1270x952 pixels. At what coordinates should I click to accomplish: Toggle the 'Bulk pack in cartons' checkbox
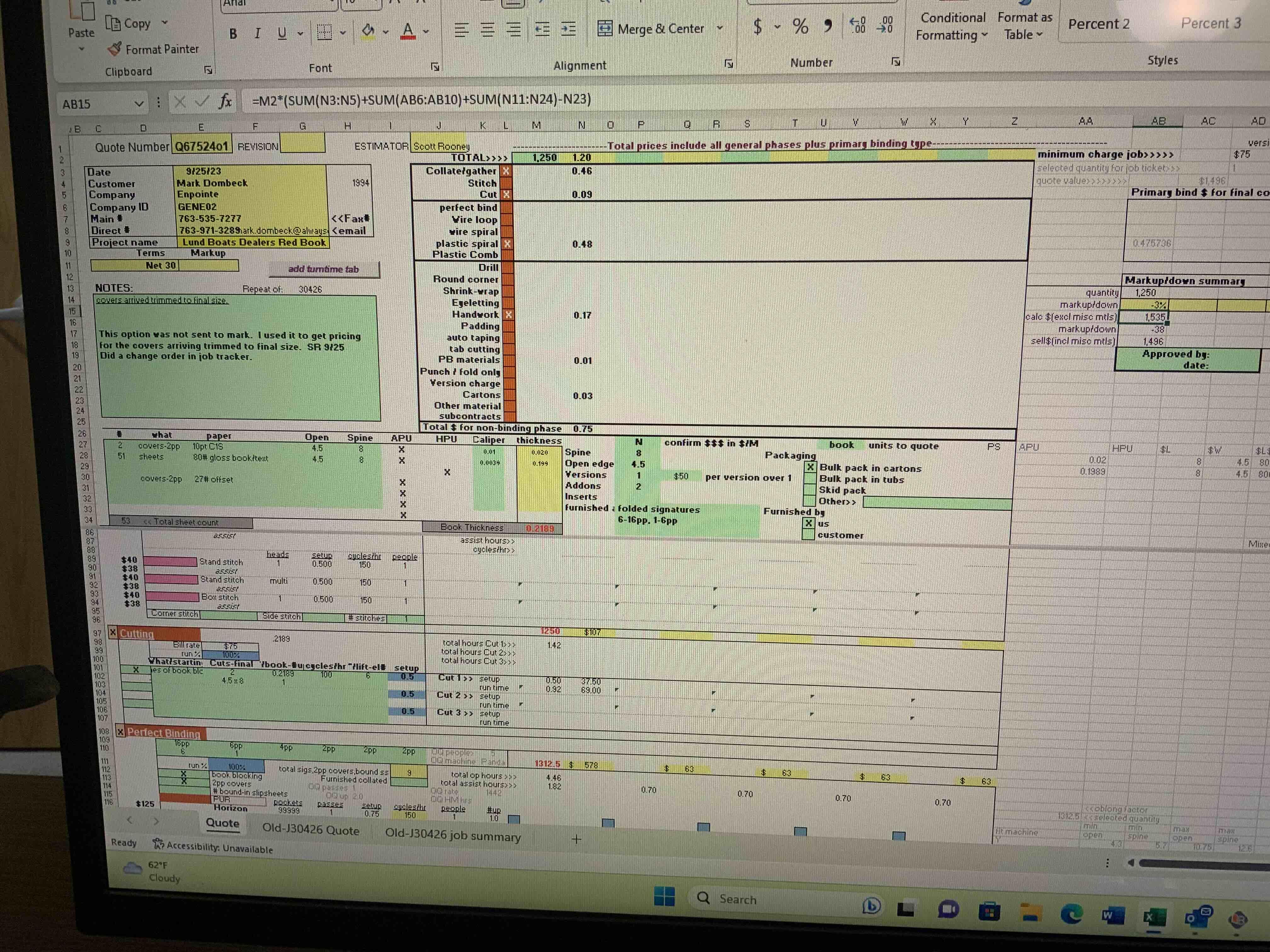[810, 468]
